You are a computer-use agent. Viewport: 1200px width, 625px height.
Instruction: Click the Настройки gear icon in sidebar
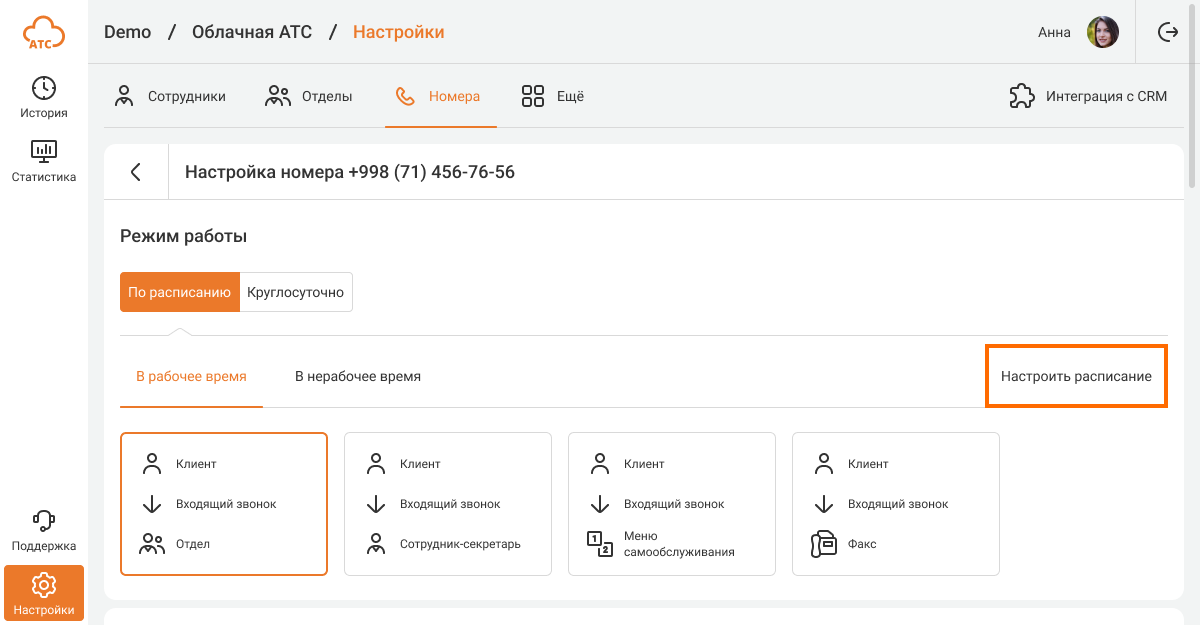pos(44,585)
